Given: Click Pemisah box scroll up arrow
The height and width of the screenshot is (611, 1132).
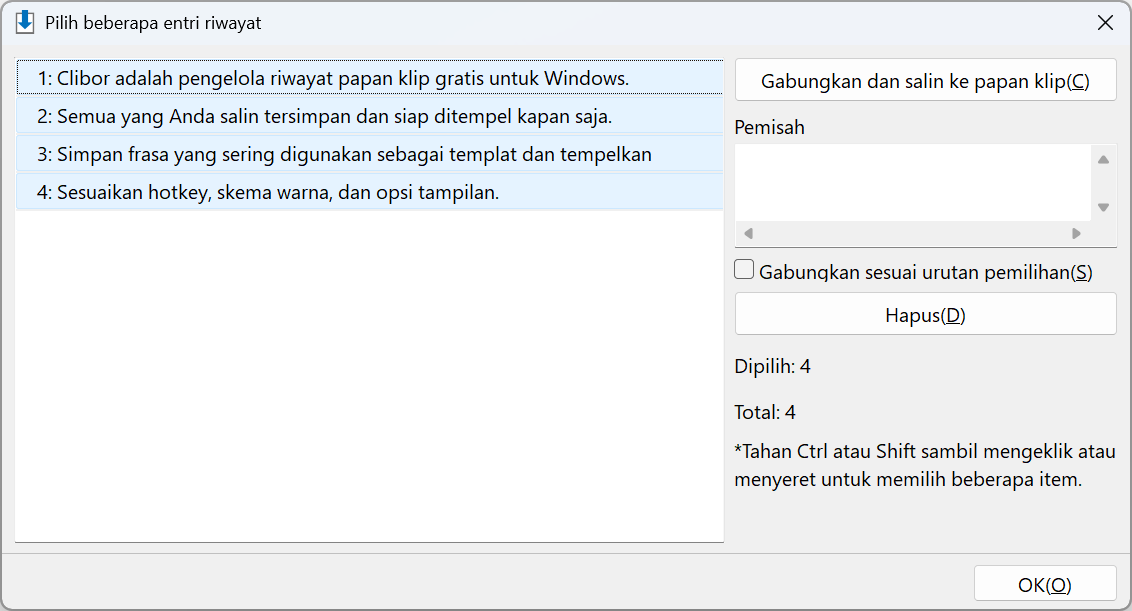Looking at the screenshot, I should tap(1103, 160).
